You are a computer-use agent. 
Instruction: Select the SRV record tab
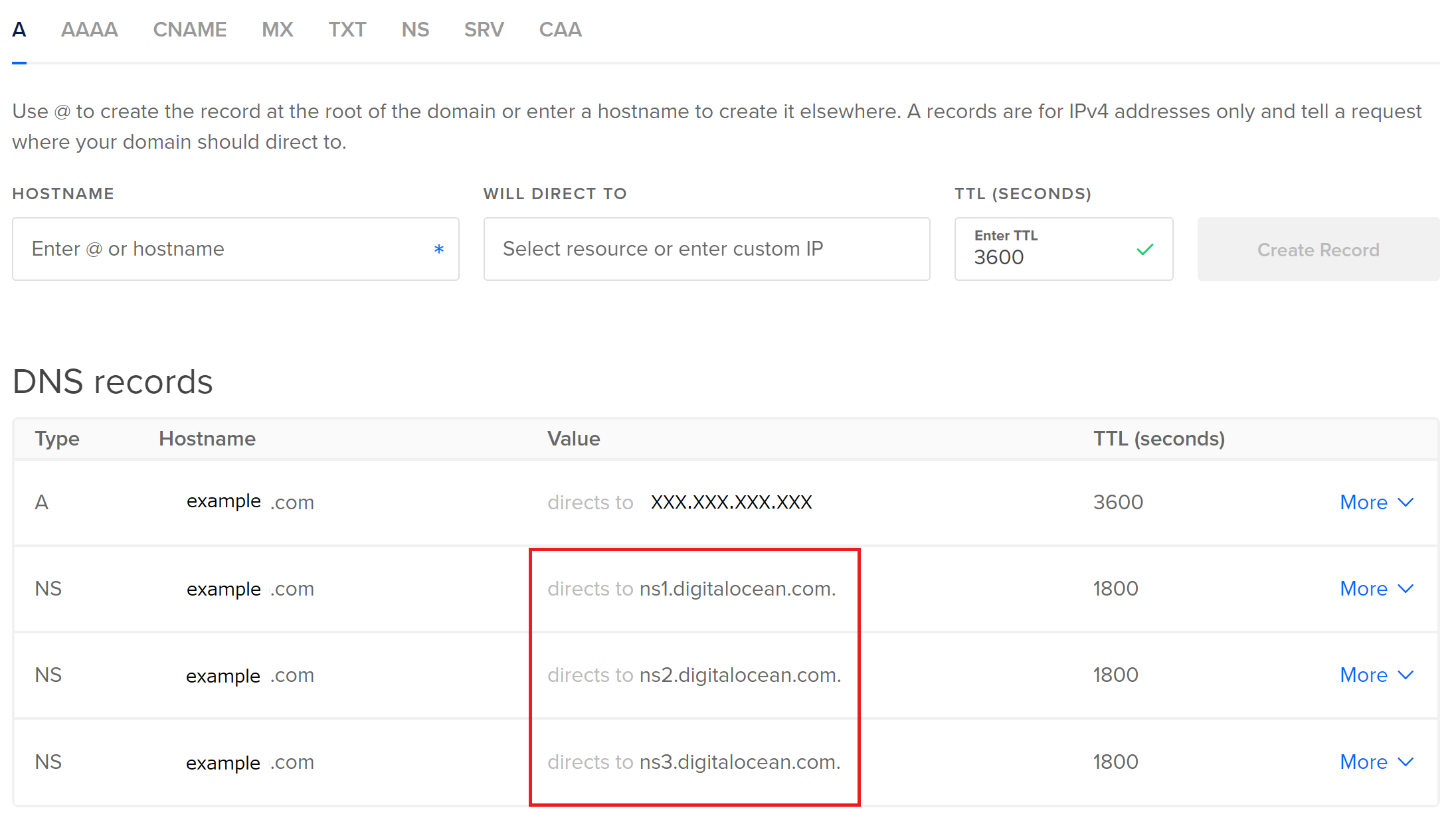484,30
